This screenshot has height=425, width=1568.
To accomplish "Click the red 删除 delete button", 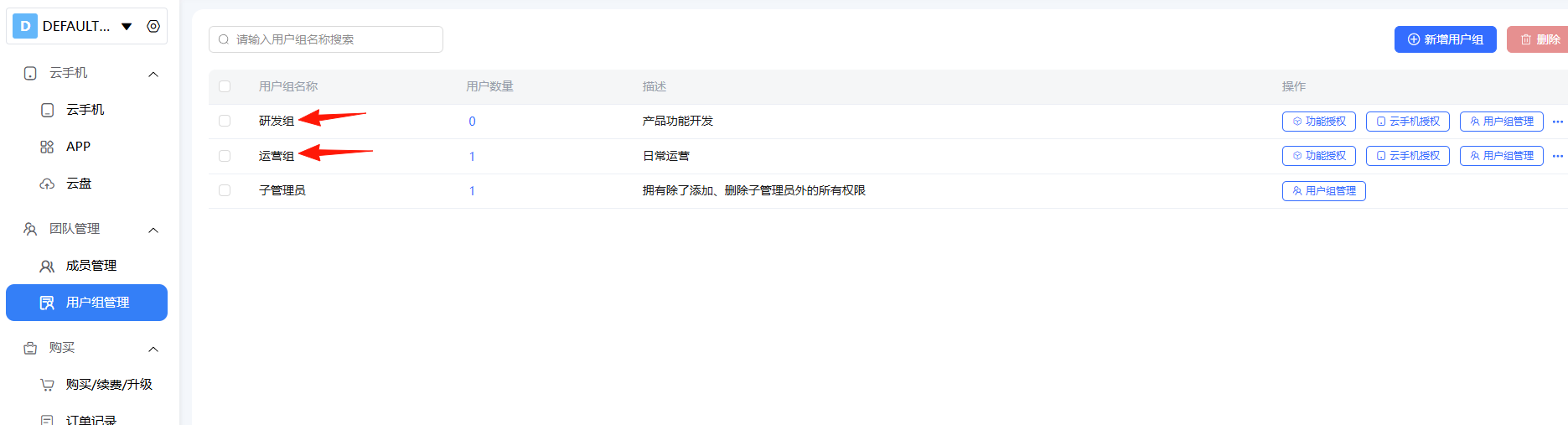I will [1540, 39].
